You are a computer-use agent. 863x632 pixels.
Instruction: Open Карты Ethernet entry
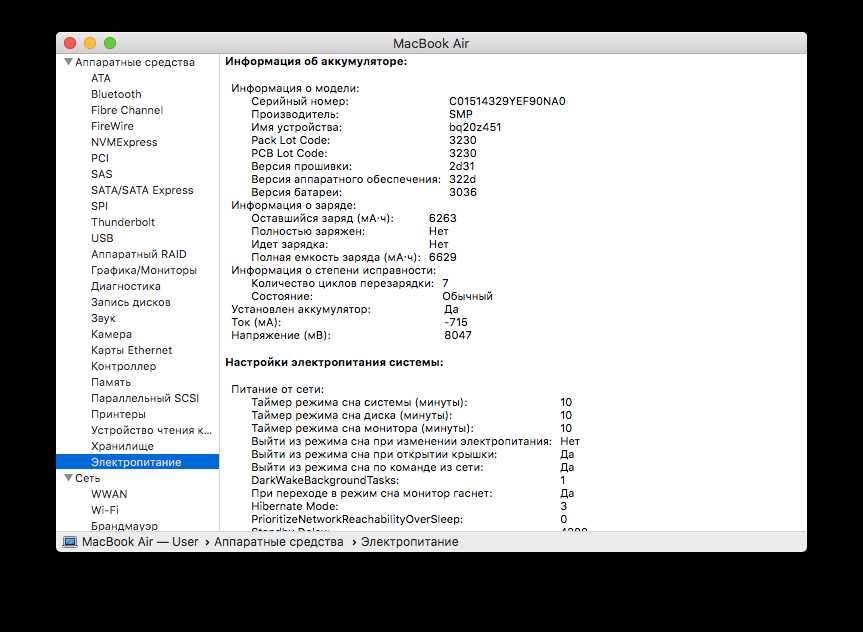132,350
